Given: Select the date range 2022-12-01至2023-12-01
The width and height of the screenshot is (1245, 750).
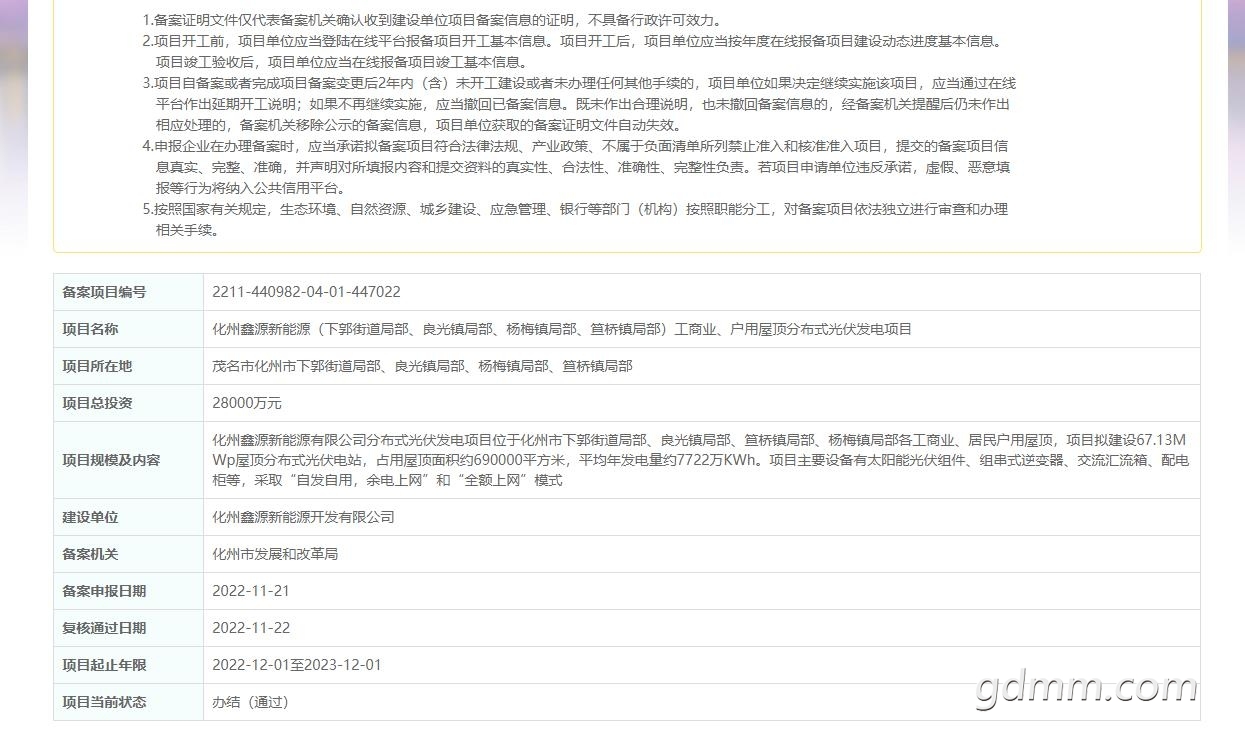Looking at the screenshot, I should 296,665.
